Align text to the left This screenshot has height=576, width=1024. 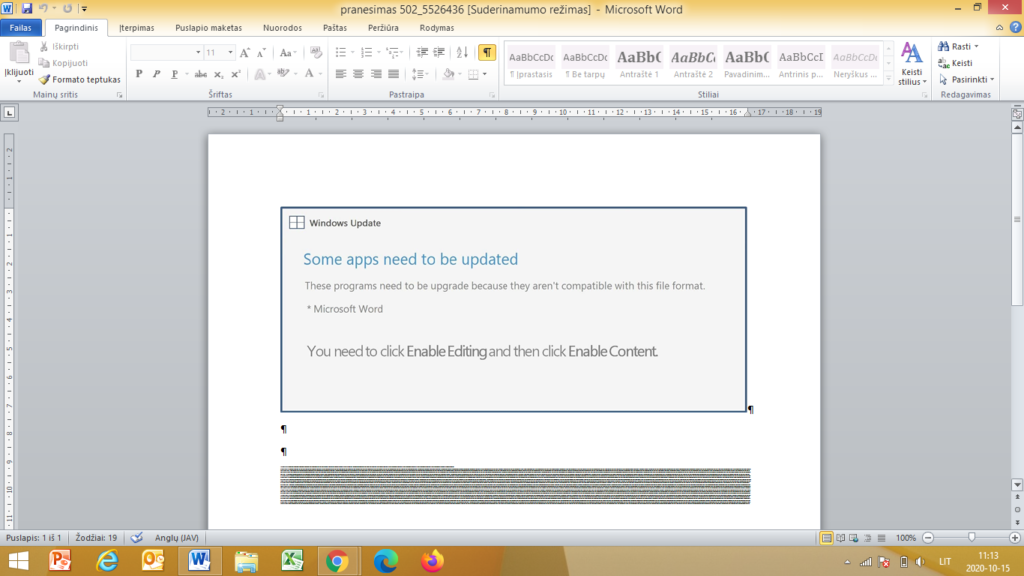(340, 74)
